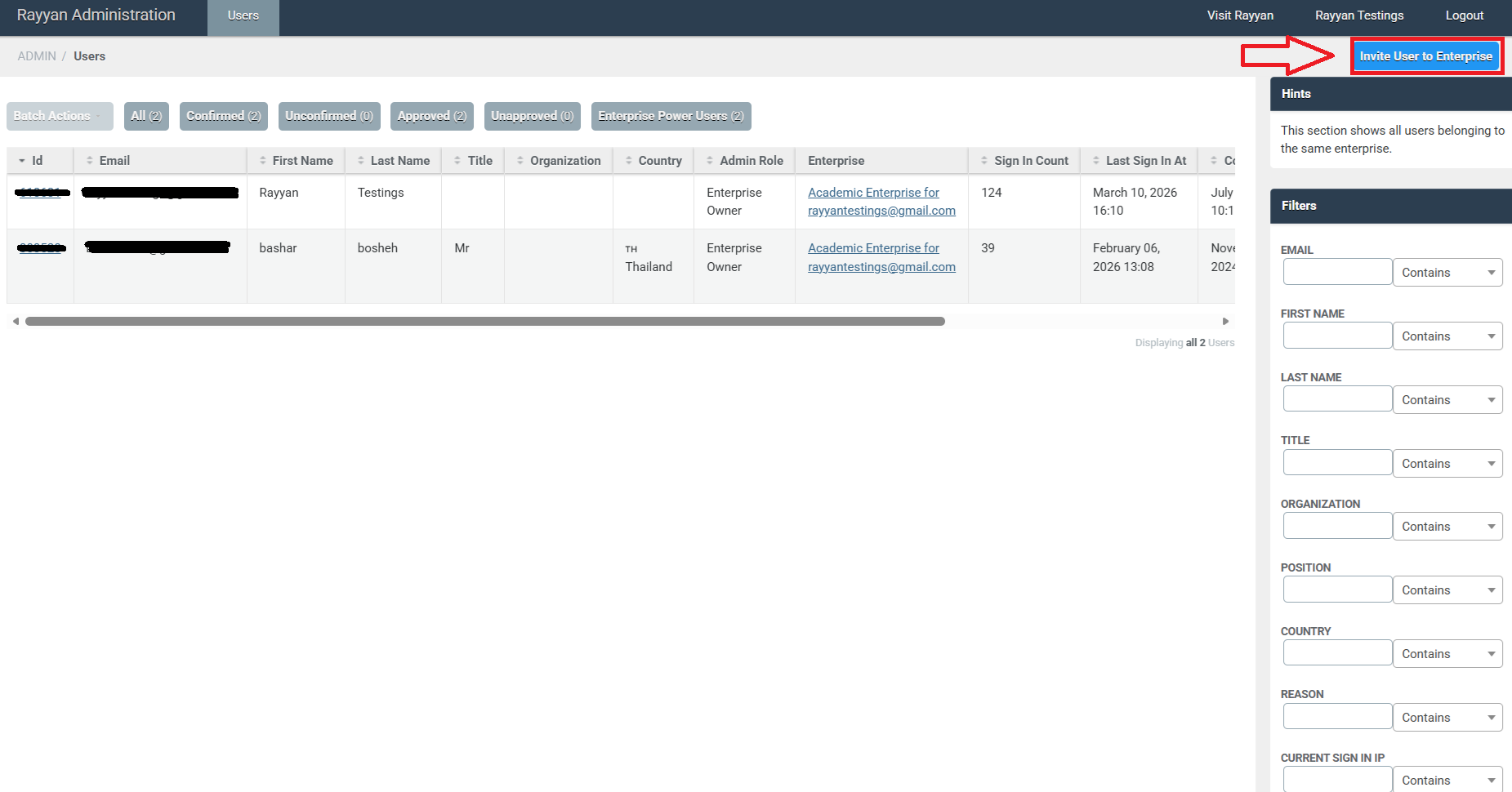Sort by First Name column header
Viewport: 1512px width, 792px height.
point(302,161)
